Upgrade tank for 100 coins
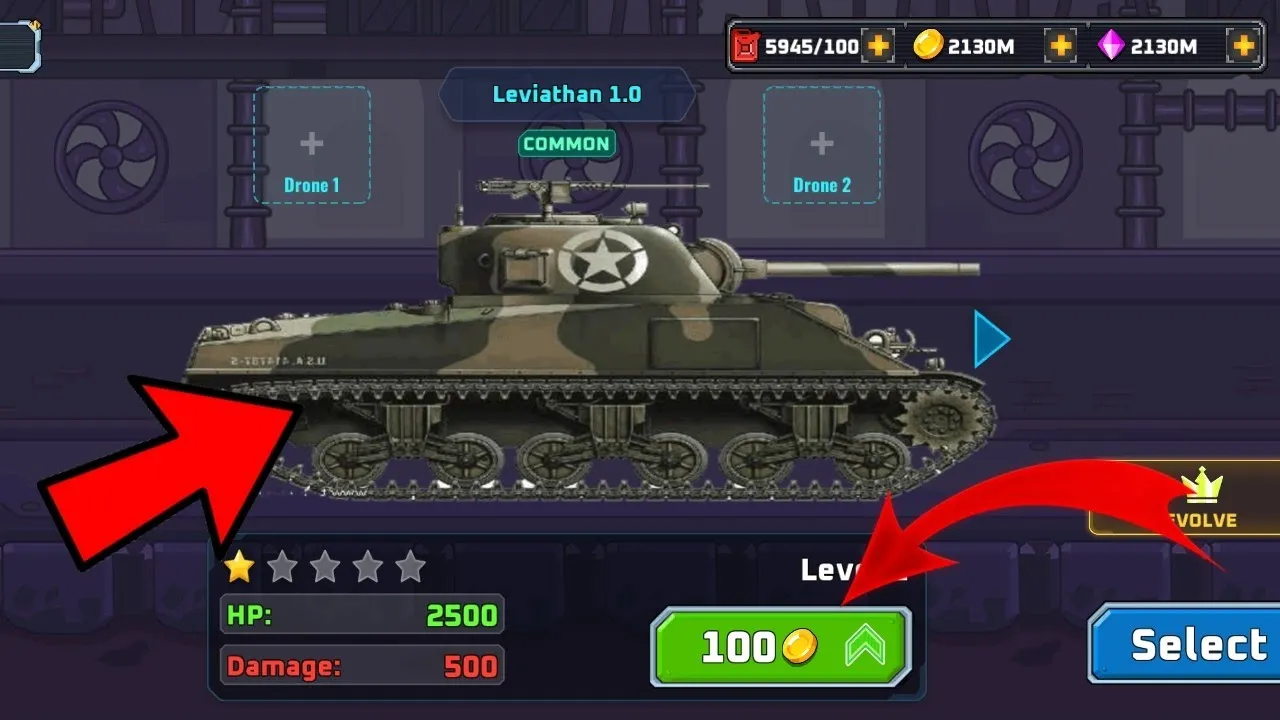The height and width of the screenshot is (720, 1280). pyautogui.click(x=781, y=646)
